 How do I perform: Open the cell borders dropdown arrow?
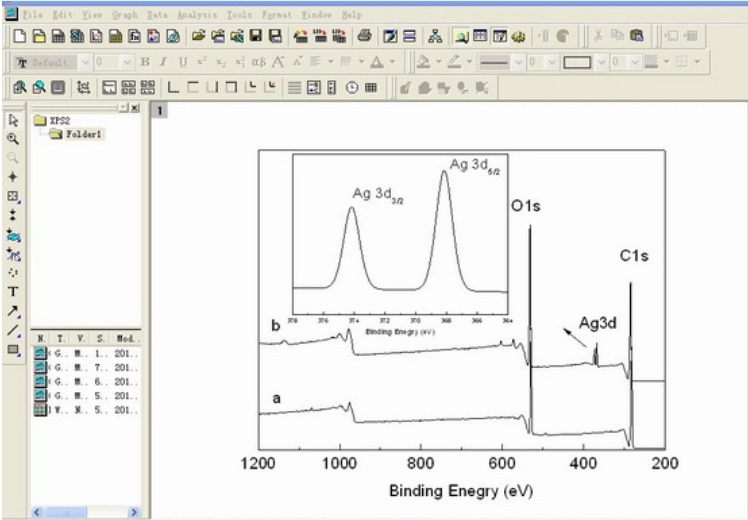pos(697,62)
